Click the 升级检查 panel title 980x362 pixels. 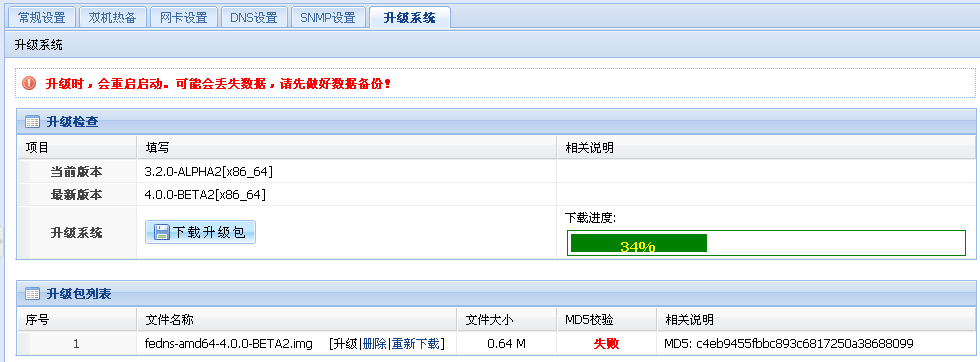[72, 122]
